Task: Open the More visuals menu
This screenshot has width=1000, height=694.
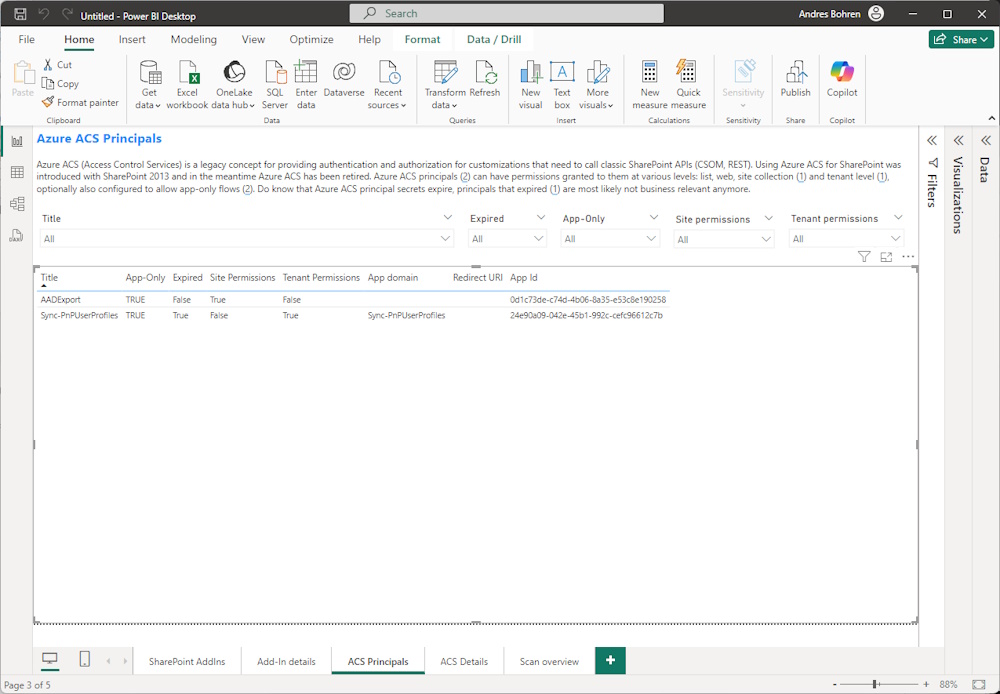Action: click(x=597, y=85)
